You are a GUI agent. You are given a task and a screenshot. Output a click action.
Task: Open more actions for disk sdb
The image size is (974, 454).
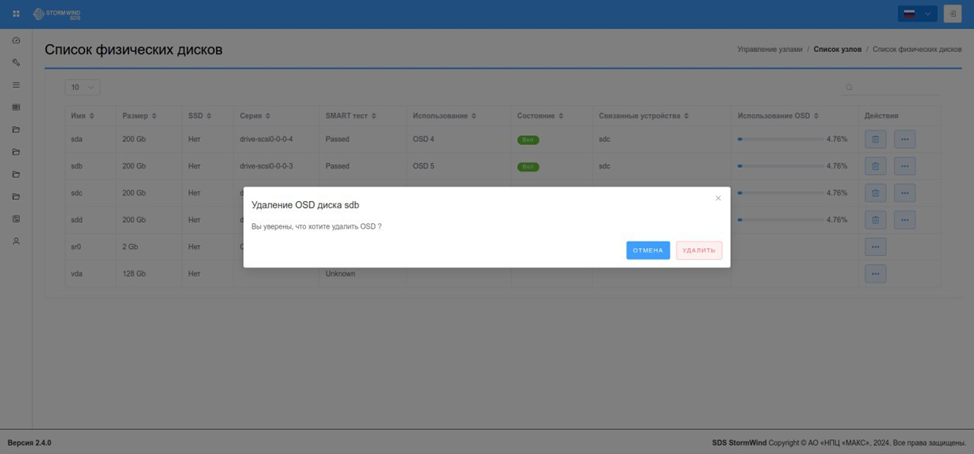[x=904, y=166]
